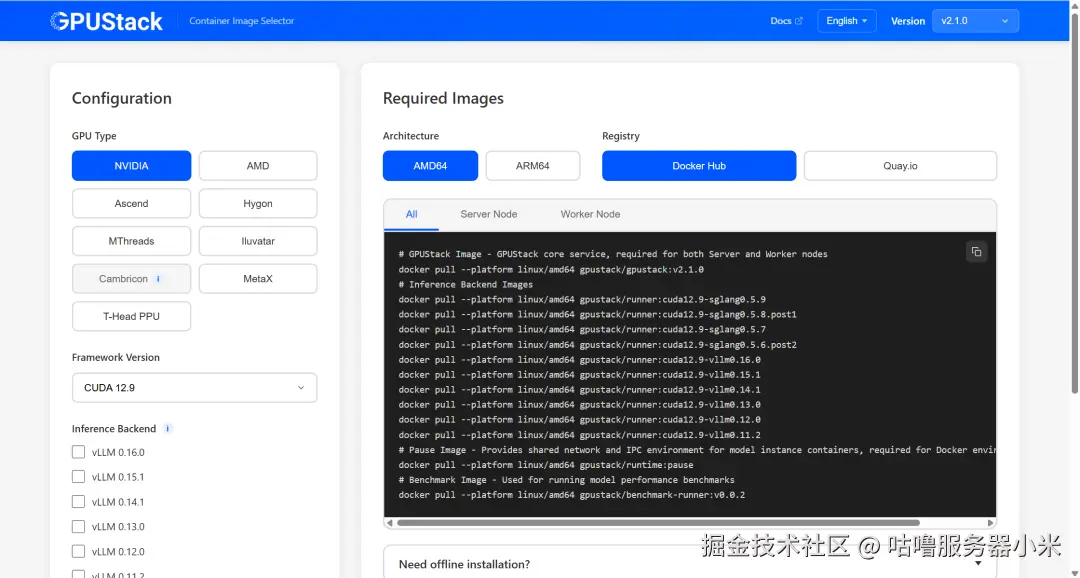Click the cuda12.9-vllm0.11.2 pull command line
This screenshot has width=1080, height=578.
[x=579, y=435]
